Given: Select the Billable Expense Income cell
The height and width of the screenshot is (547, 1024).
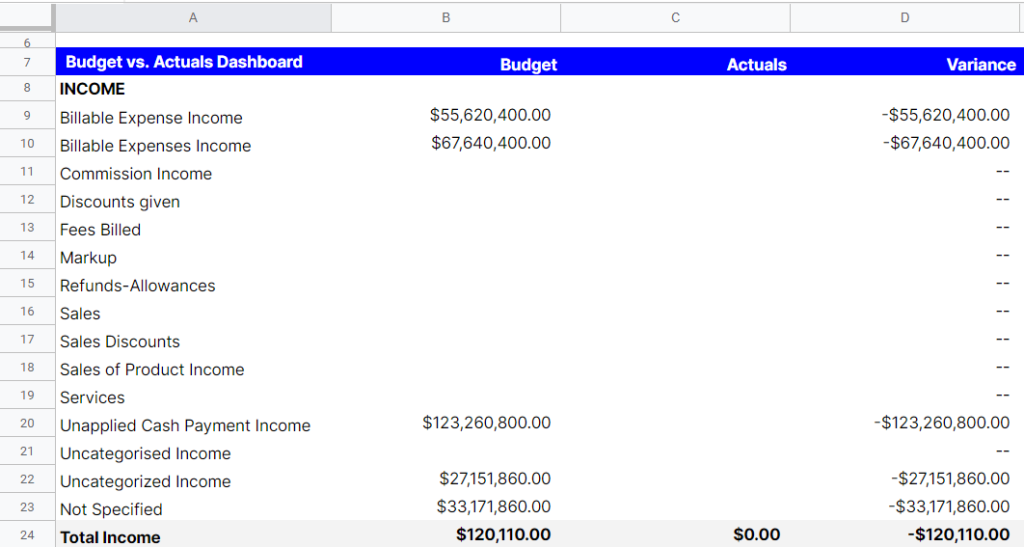Looking at the screenshot, I should pos(193,116).
